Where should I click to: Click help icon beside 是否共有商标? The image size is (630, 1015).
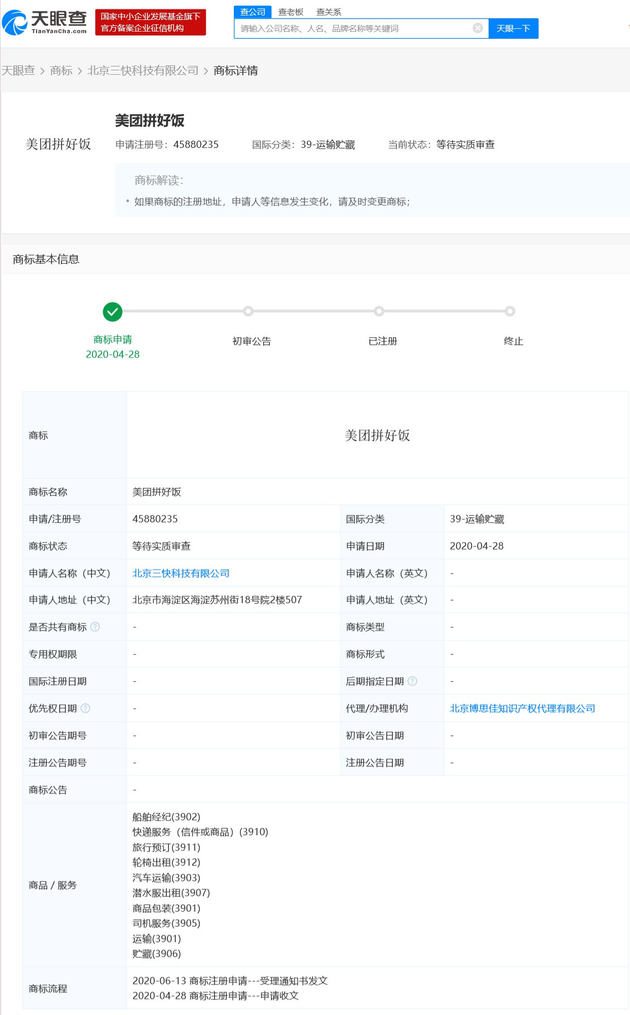tap(95, 627)
